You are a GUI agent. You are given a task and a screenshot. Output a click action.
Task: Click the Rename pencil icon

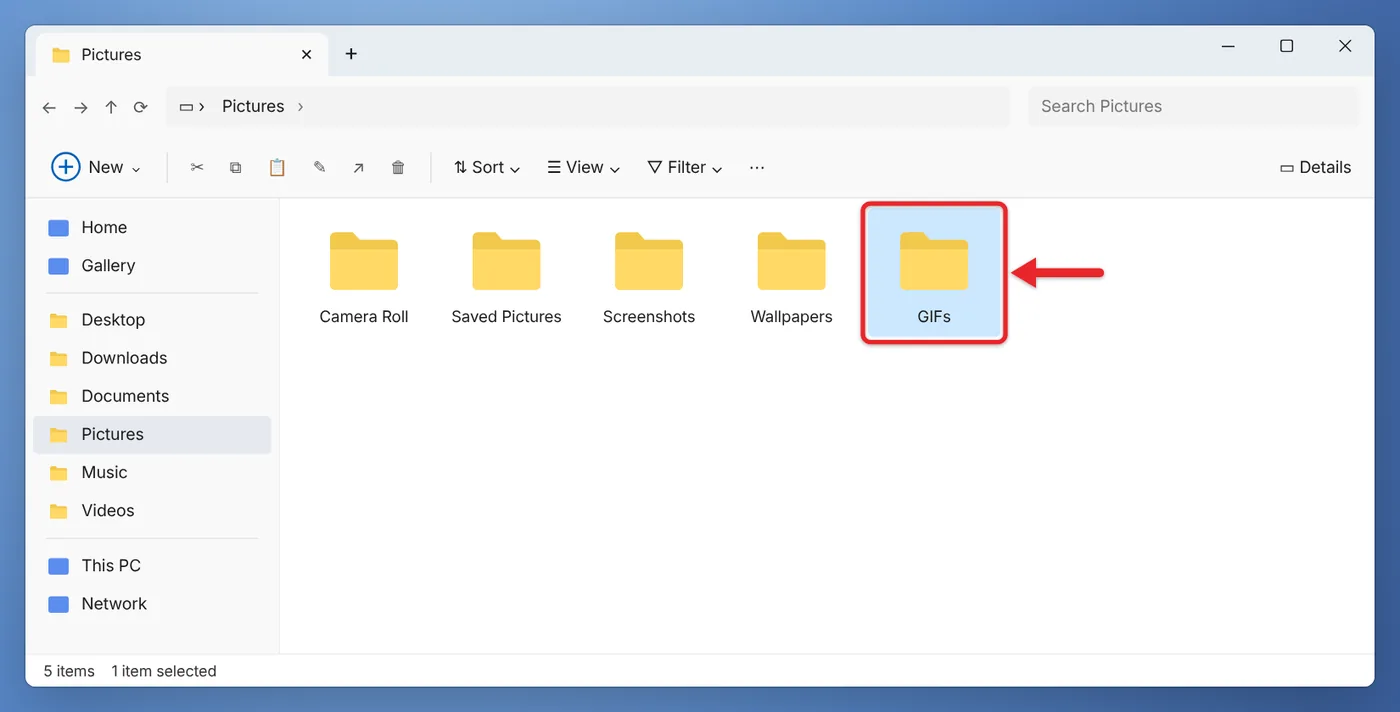319,167
